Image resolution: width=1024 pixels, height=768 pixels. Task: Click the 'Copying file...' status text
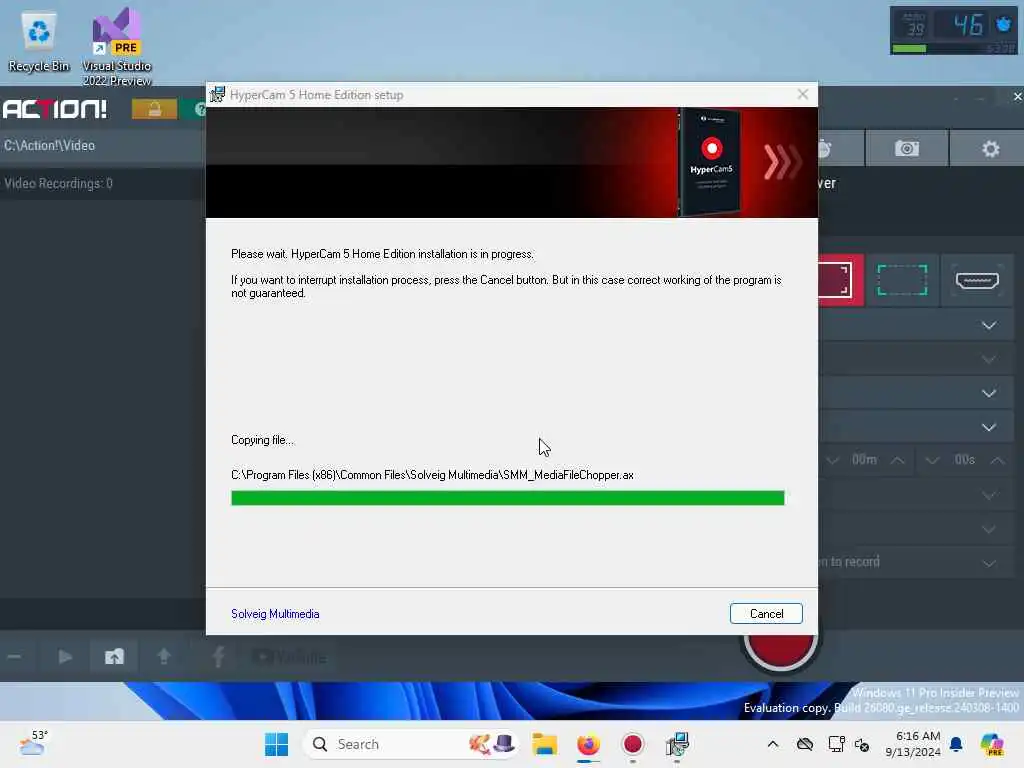(263, 440)
